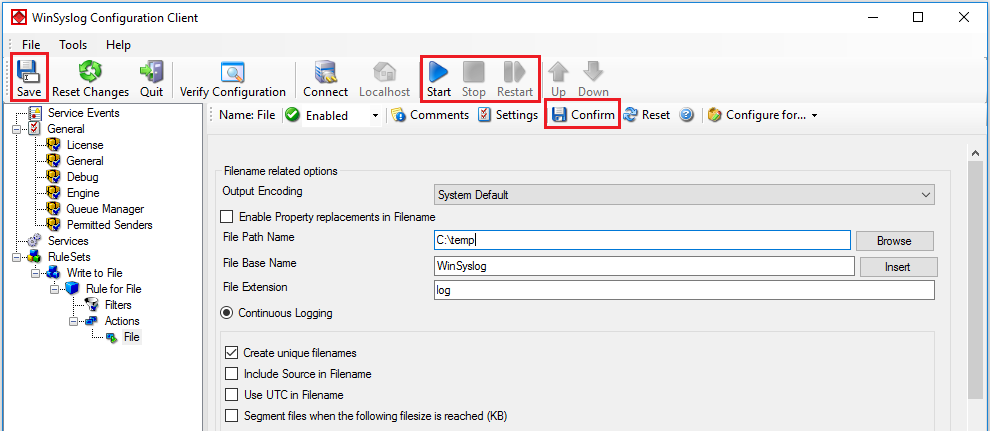Screen dimensions: 990x431
Task: Select Continuous Logging radio button
Action: pos(226,313)
